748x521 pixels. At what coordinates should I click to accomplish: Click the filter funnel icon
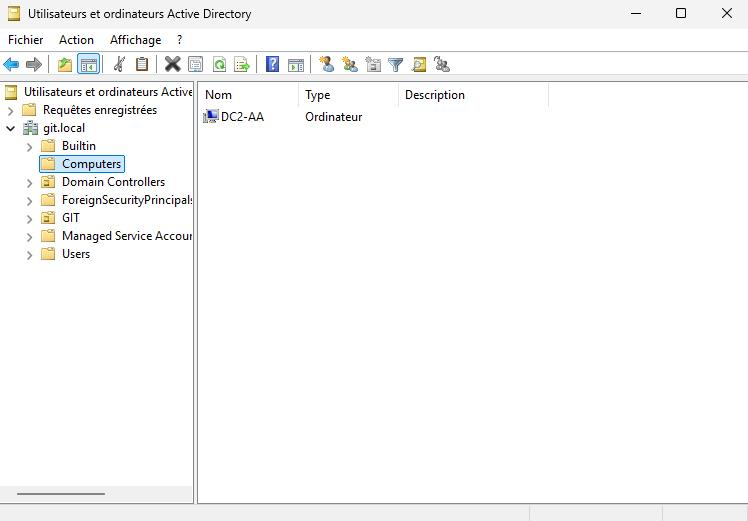tap(395, 64)
